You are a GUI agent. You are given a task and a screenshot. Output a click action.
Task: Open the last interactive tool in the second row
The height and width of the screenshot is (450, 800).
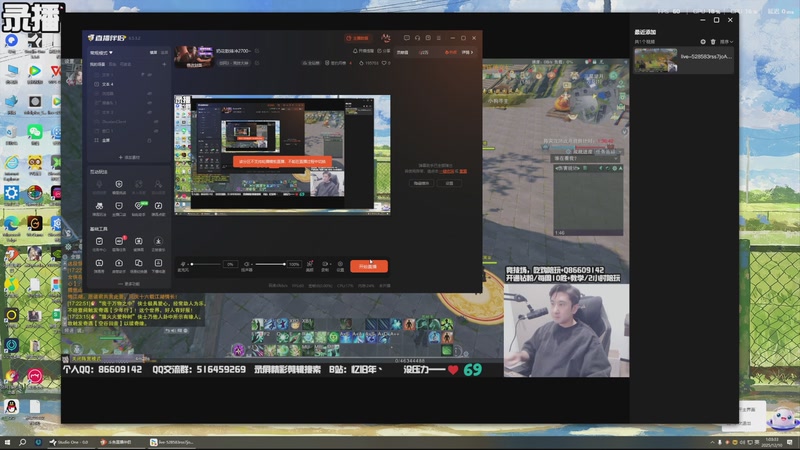(x=158, y=207)
